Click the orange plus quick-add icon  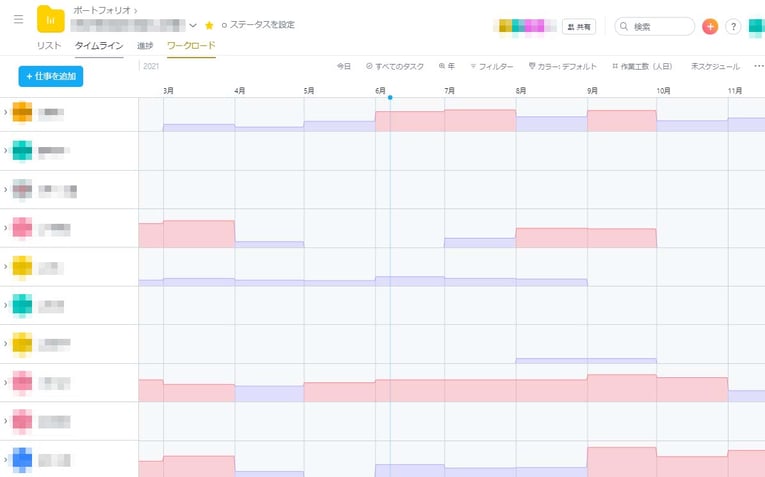(x=710, y=27)
